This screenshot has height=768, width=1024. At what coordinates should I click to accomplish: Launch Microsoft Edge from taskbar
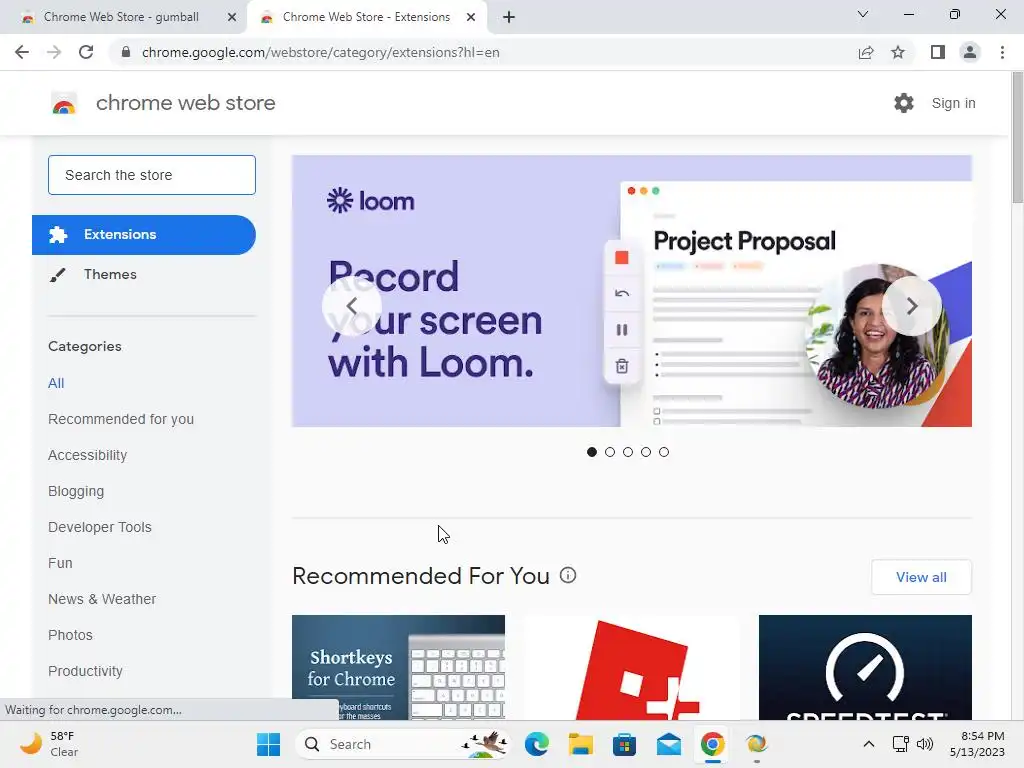pyautogui.click(x=537, y=744)
